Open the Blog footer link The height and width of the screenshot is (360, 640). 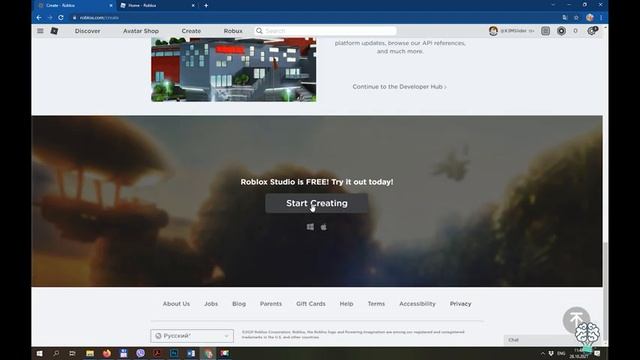(x=239, y=304)
